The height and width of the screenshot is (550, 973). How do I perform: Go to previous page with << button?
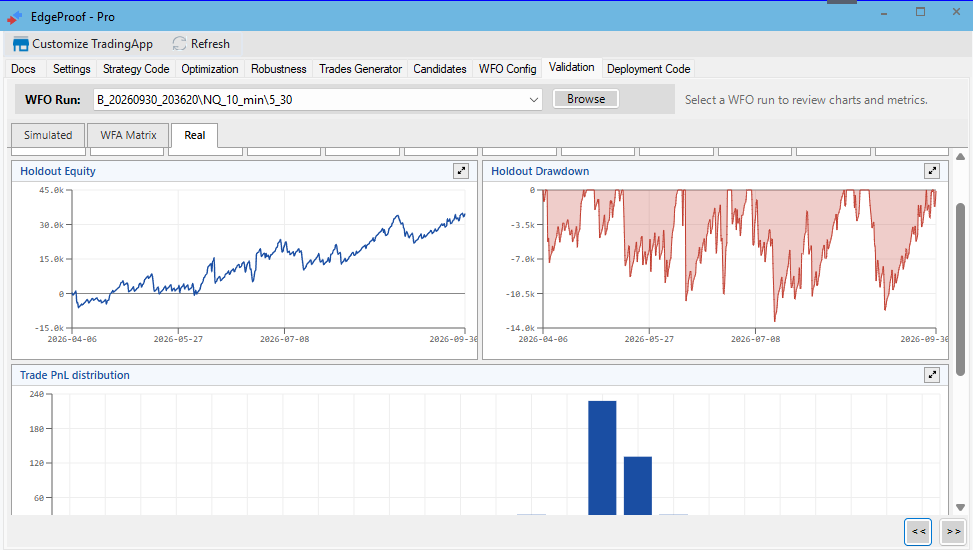tap(918, 531)
